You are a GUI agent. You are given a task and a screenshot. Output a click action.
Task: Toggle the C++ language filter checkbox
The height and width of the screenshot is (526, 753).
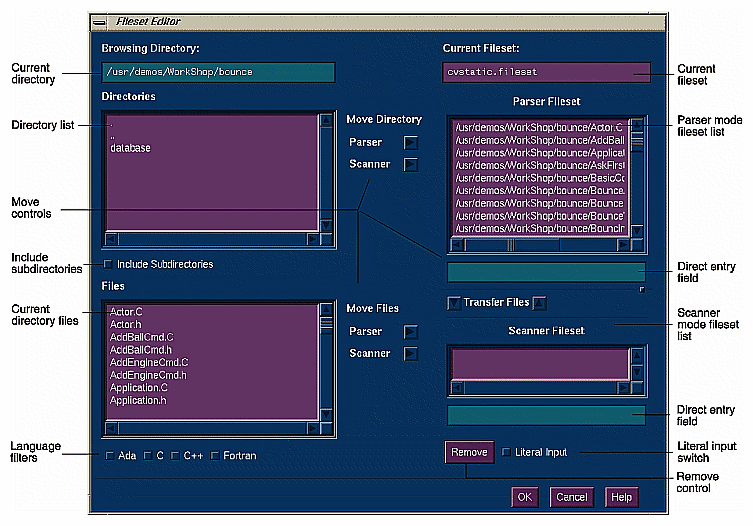point(175,455)
